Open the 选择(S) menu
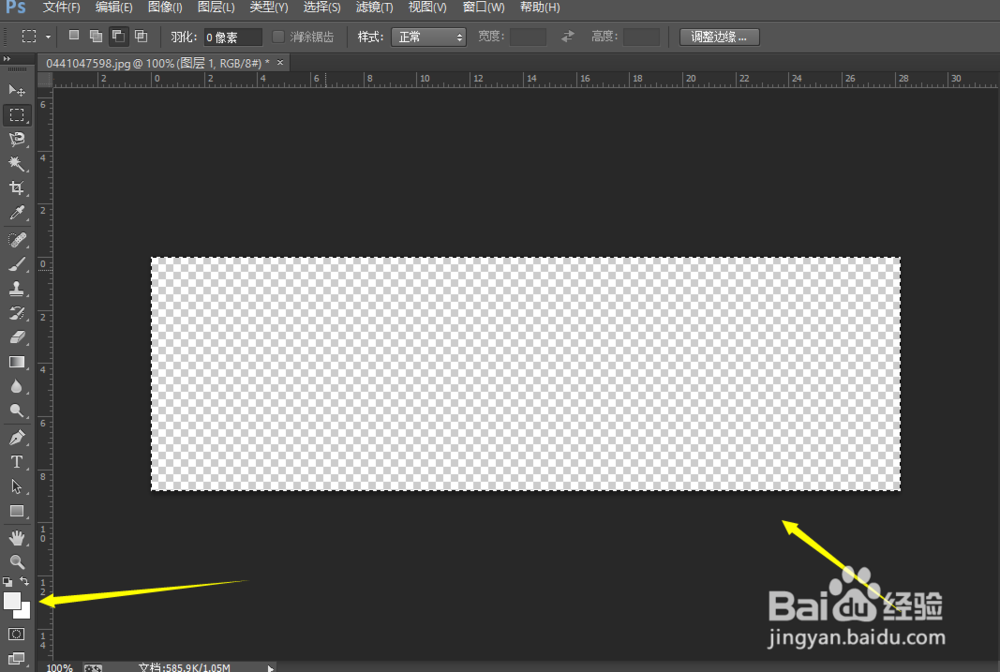The height and width of the screenshot is (672, 1000). (x=321, y=8)
